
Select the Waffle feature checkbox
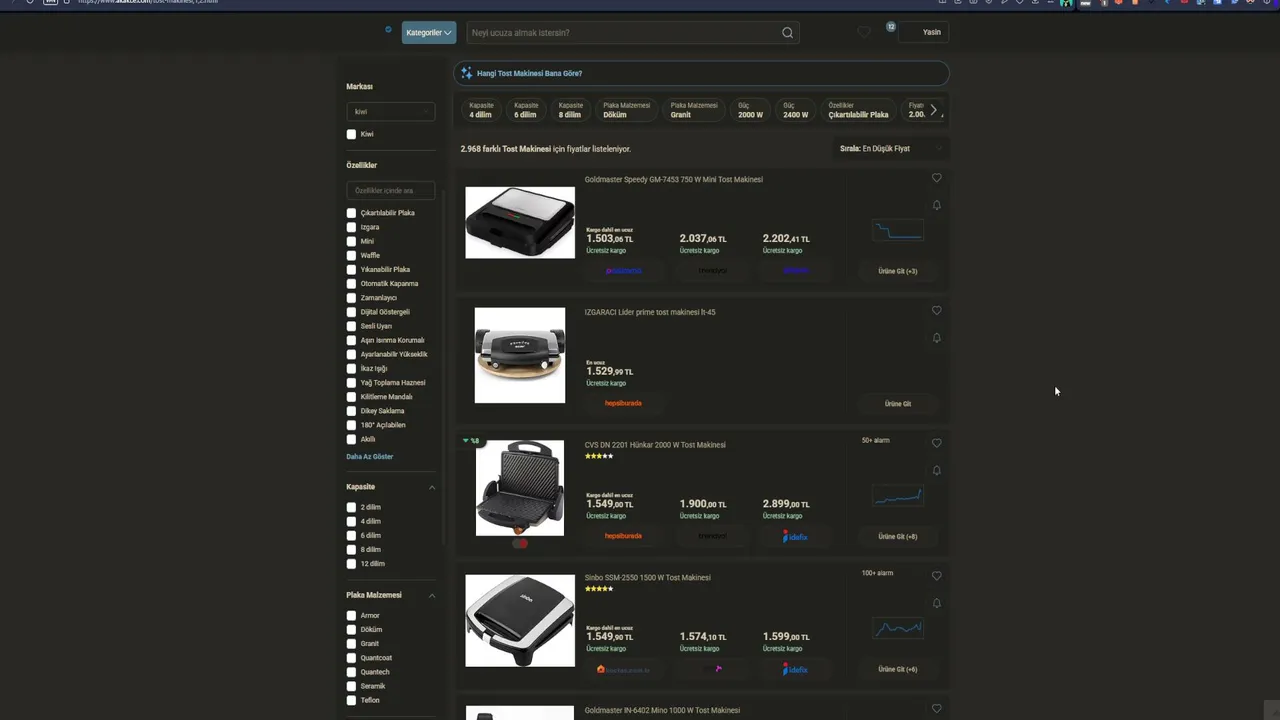[x=351, y=255]
